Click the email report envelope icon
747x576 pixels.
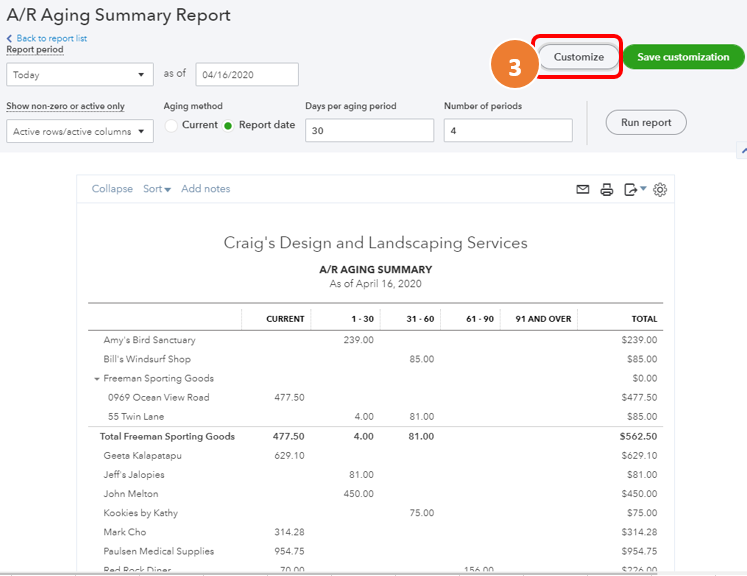tap(583, 189)
